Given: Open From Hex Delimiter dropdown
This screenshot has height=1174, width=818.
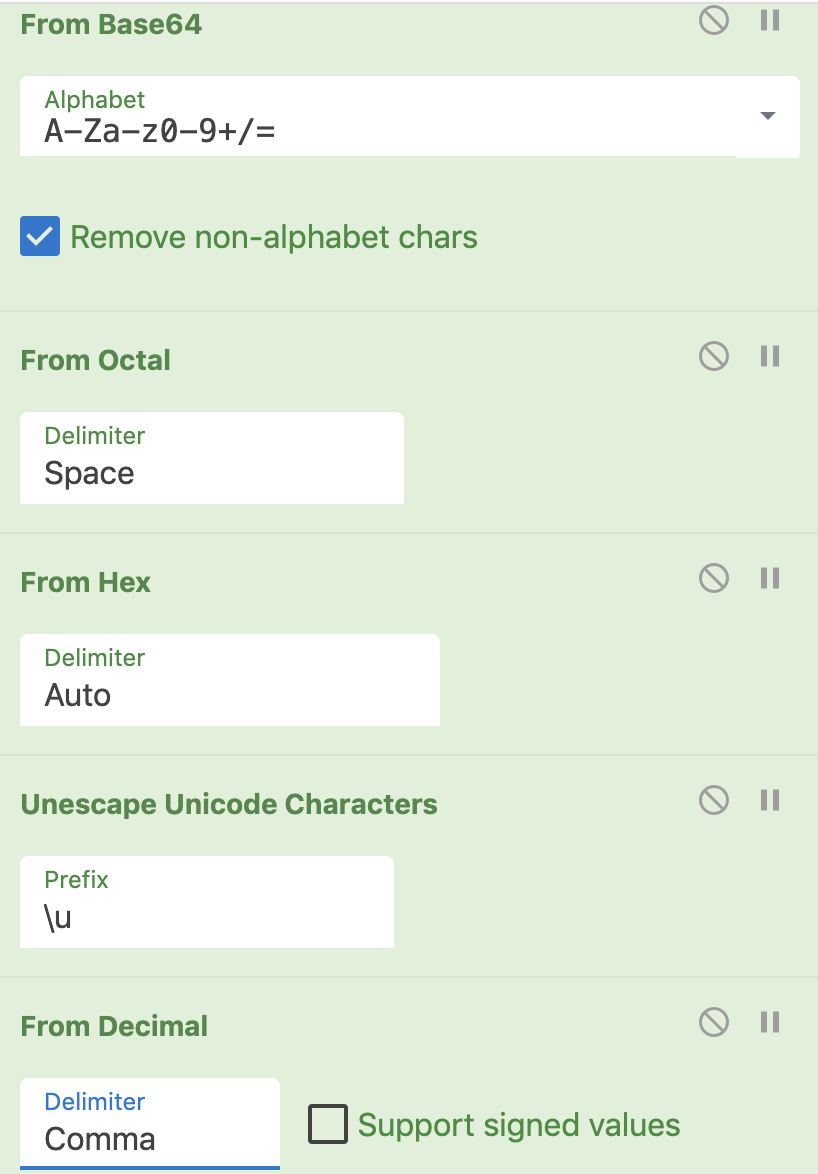Looking at the screenshot, I should click(x=229, y=681).
